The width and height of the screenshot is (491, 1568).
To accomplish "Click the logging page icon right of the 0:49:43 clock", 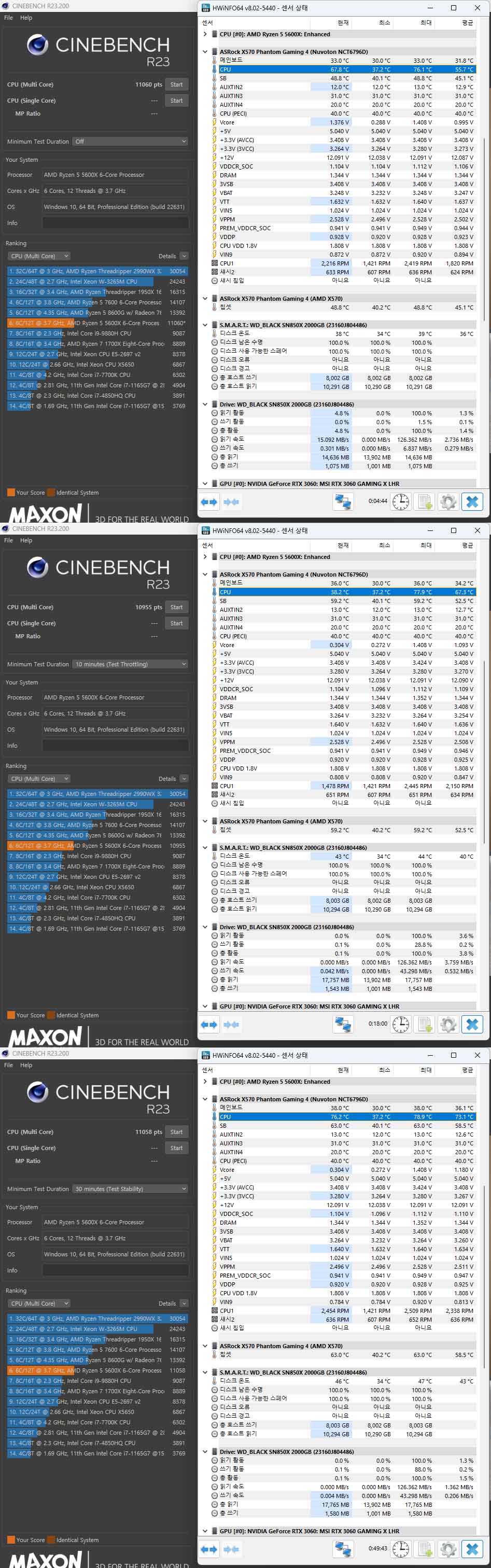I will coord(425,1549).
